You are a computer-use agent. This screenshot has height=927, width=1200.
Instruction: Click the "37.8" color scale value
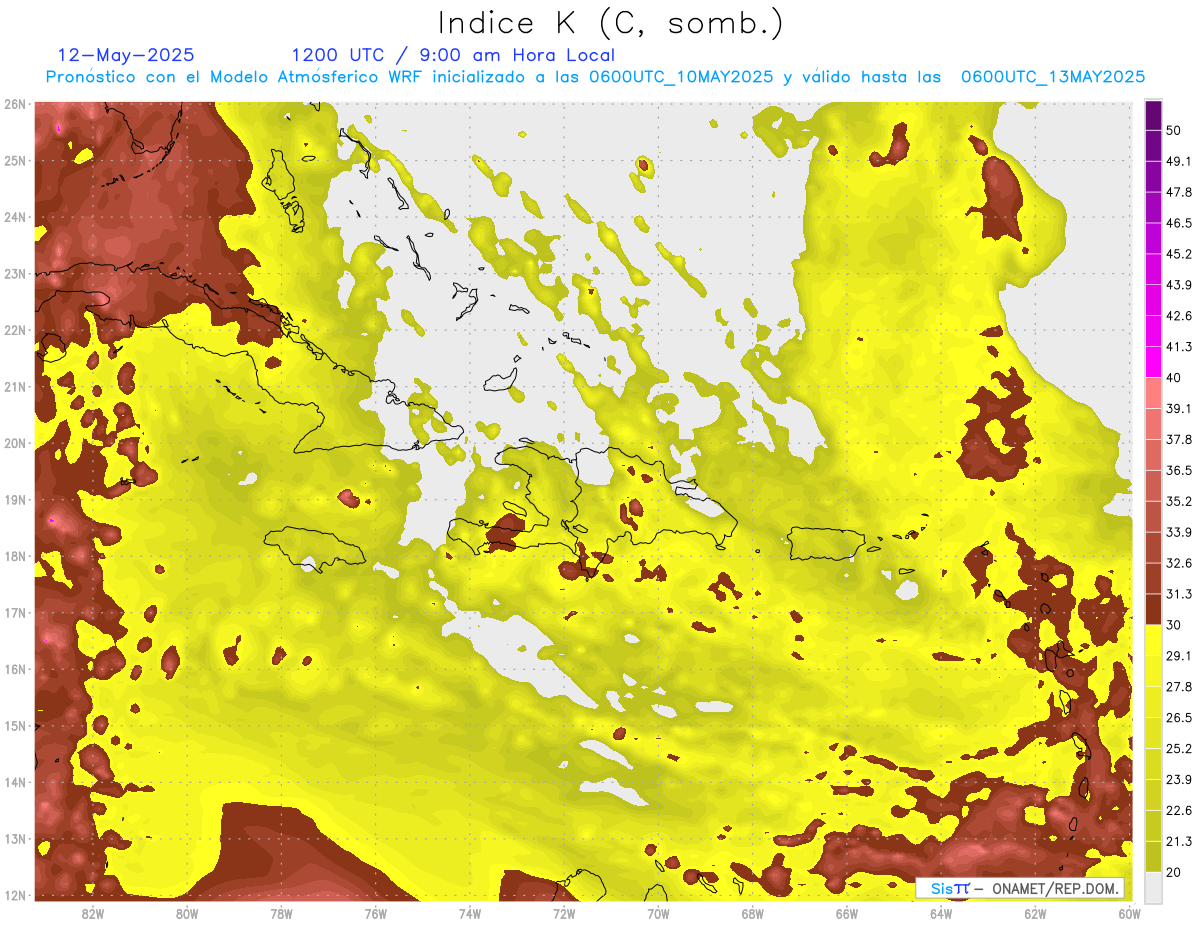(x=1178, y=439)
